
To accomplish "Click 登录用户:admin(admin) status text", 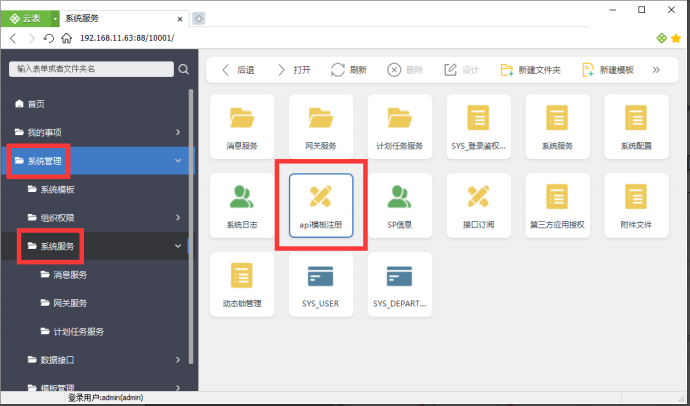I will 106,398.
